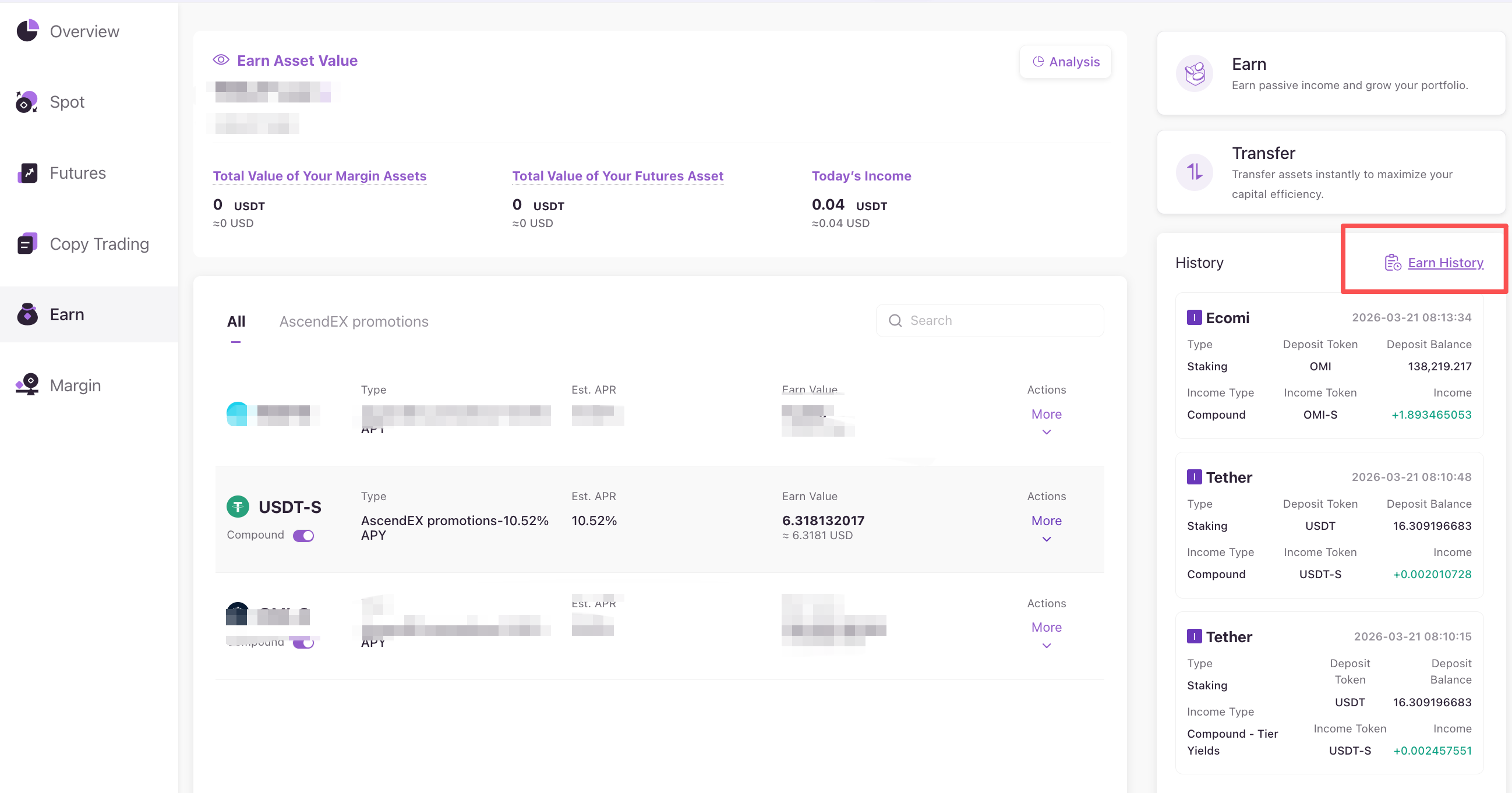Click the Spot sidebar icon
The image size is (1512, 793).
[x=27, y=102]
